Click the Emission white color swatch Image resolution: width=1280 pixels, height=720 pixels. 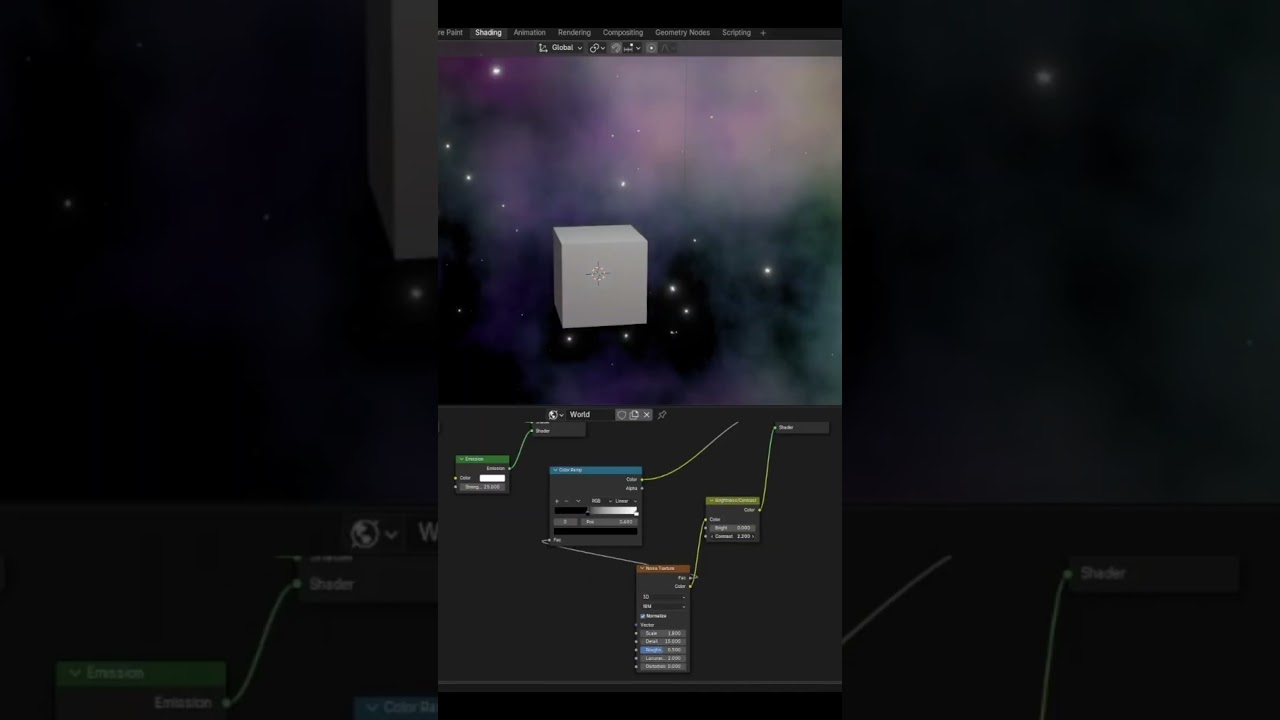point(492,478)
